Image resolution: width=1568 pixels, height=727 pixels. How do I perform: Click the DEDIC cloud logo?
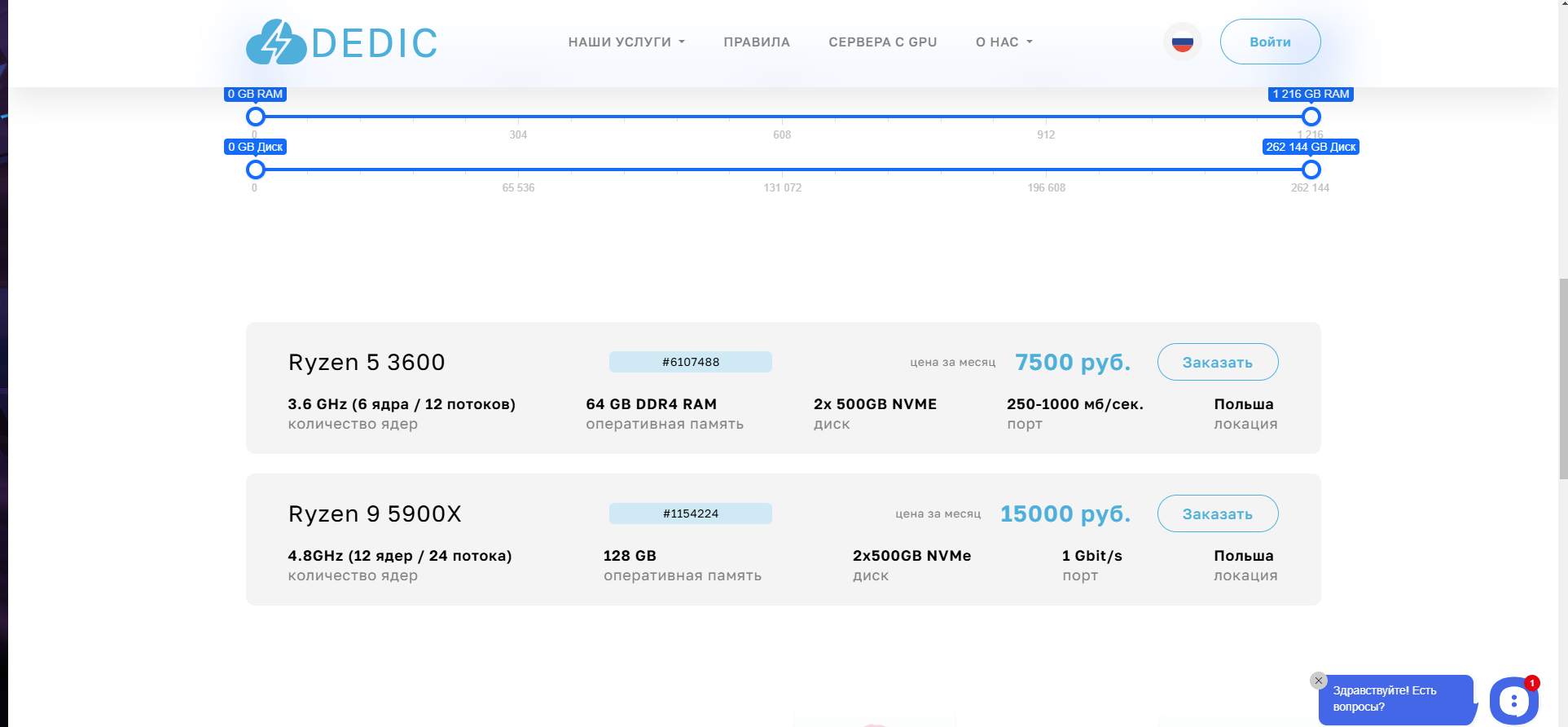pyautogui.click(x=342, y=42)
